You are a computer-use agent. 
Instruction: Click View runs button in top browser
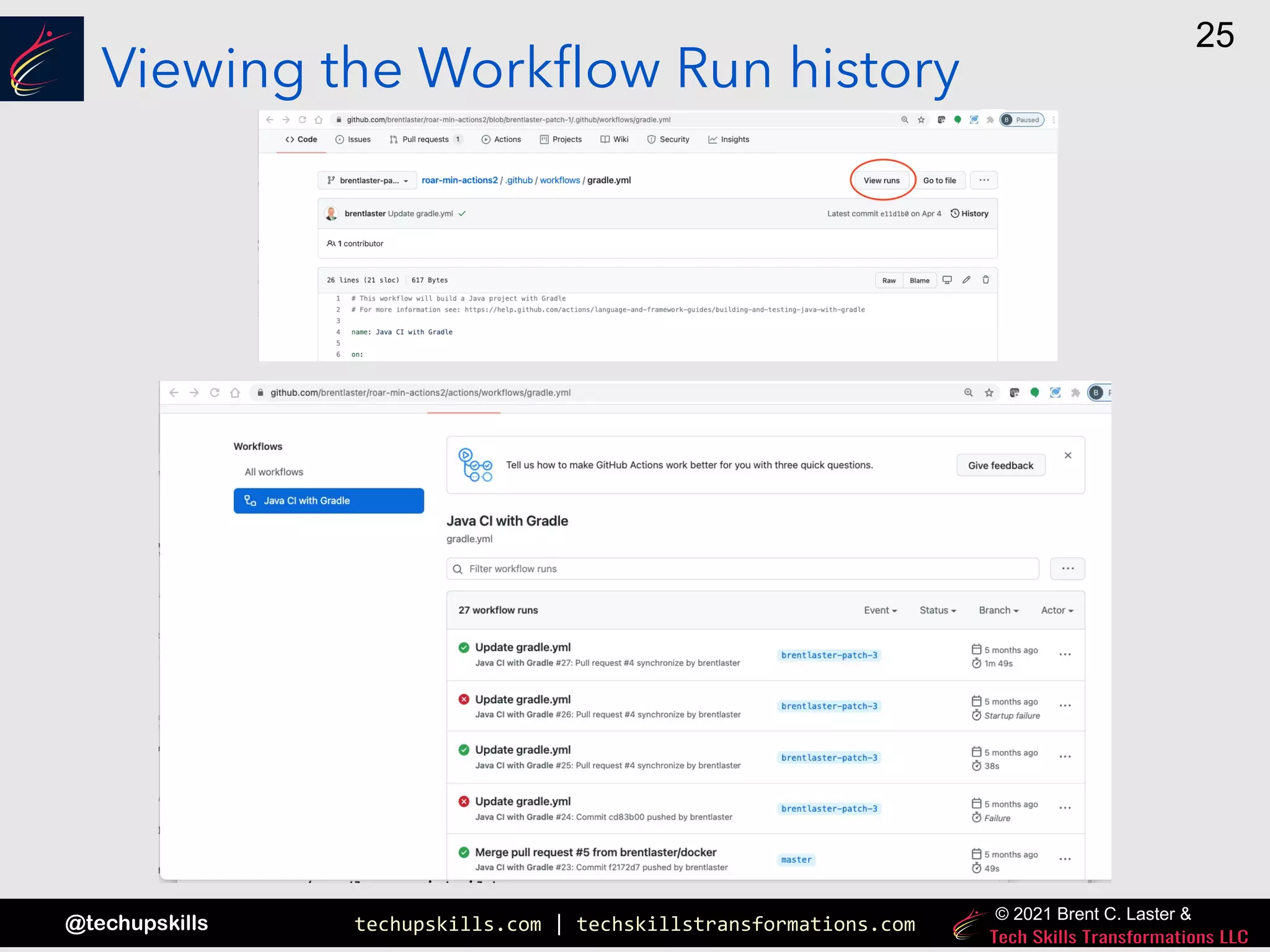tap(881, 180)
